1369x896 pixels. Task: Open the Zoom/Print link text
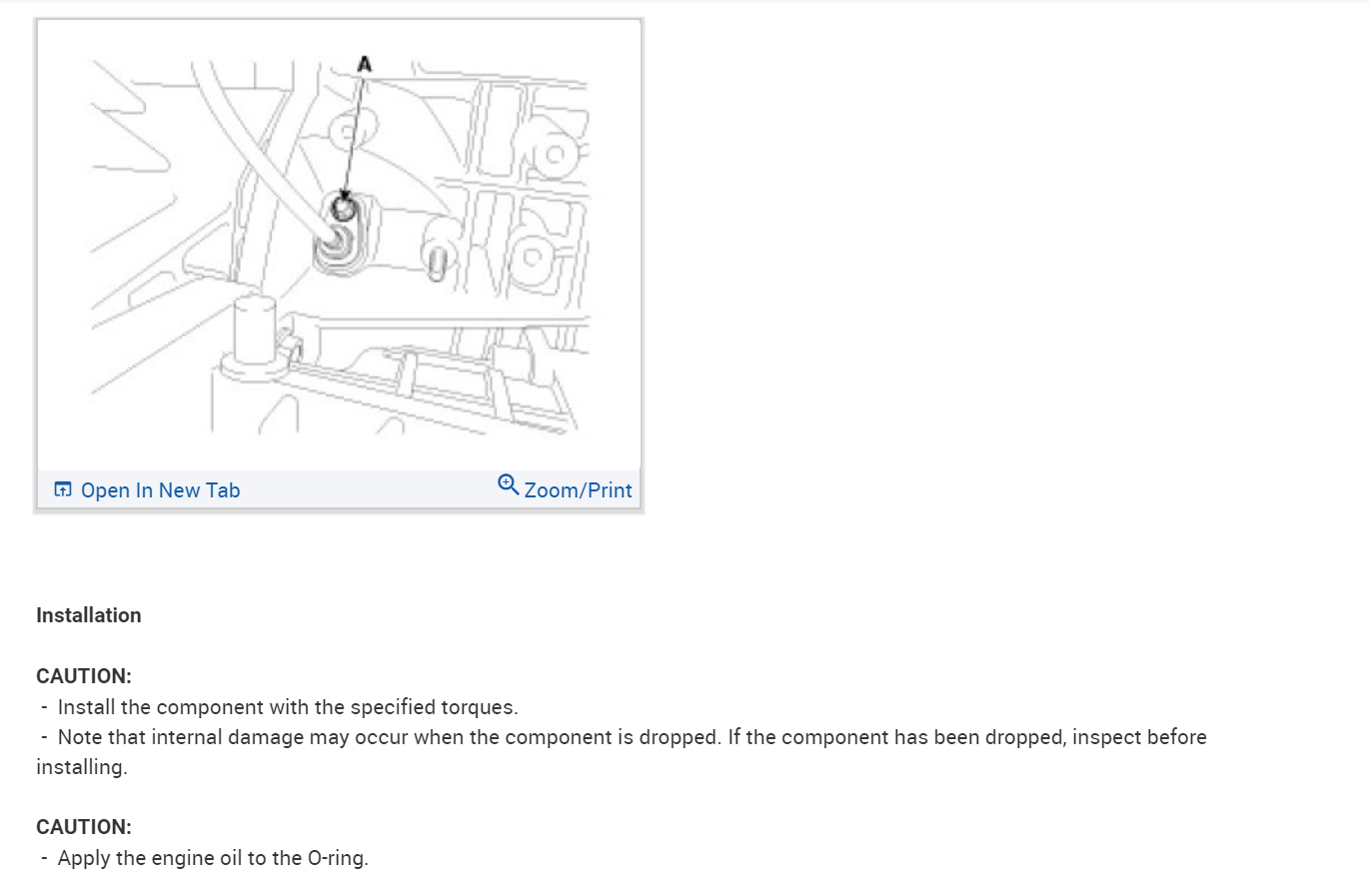[x=578, y=490]
